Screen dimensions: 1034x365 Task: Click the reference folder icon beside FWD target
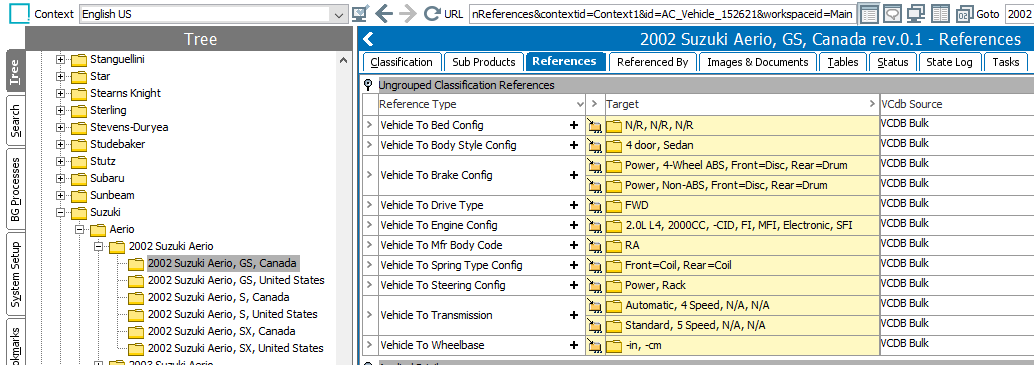[595, 206]
